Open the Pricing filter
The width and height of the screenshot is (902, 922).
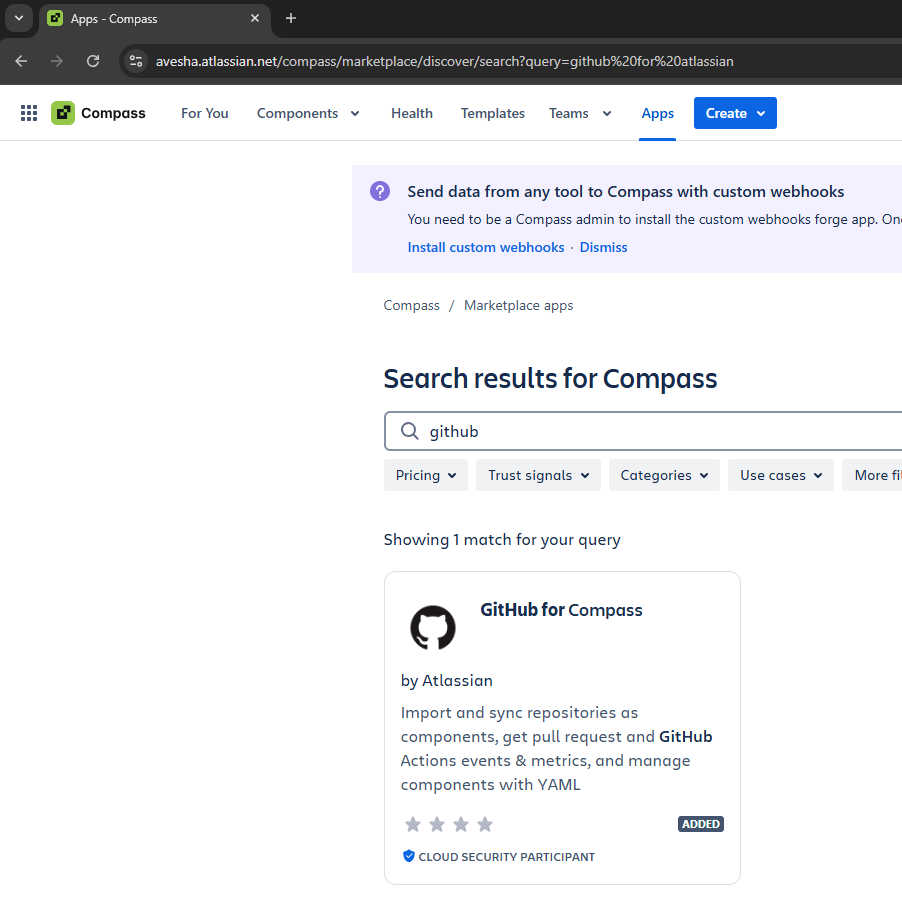(x=425, y=474)
